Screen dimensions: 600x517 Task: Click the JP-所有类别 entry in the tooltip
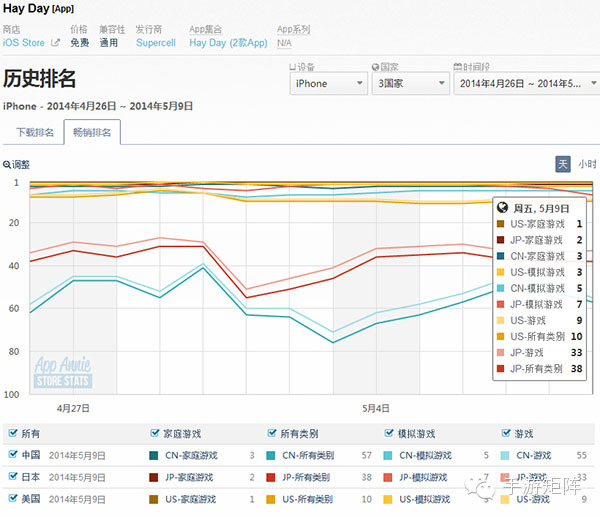[x=540, y=369]
